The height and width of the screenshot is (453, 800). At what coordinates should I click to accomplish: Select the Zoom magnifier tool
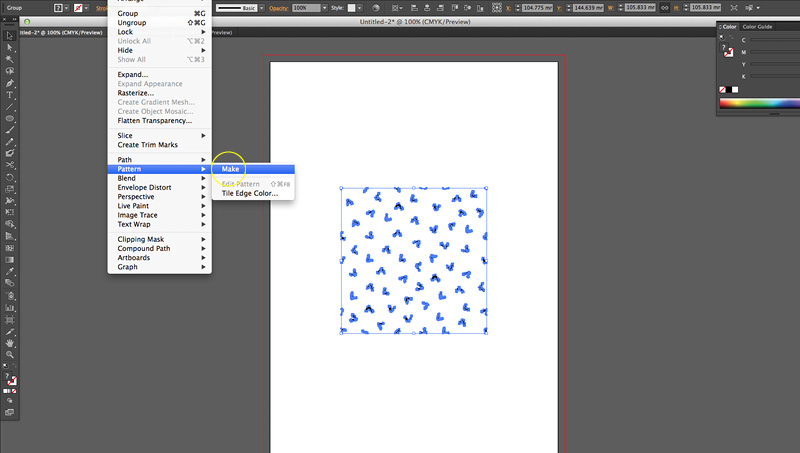pyautogui.click(x=10, y=355)
